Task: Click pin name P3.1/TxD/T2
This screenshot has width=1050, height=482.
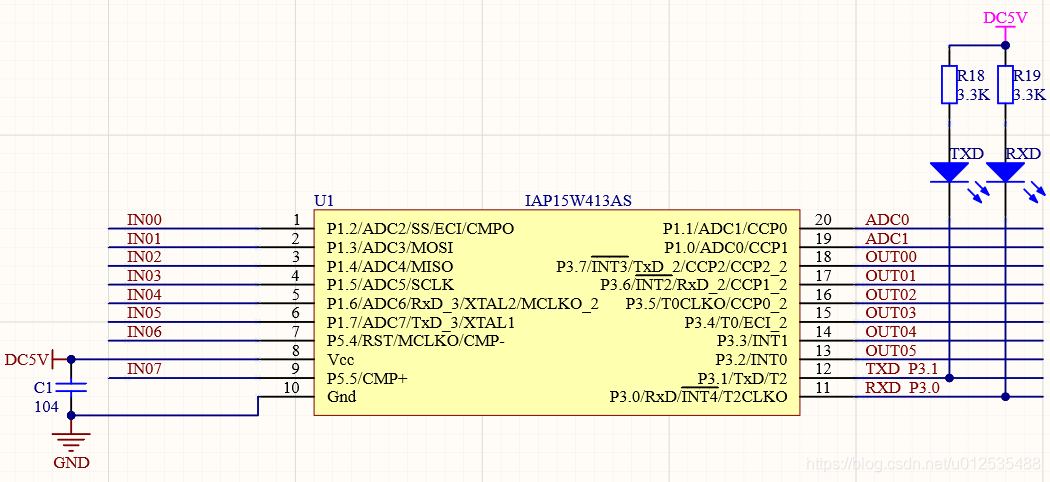Action: pos(743,378)
